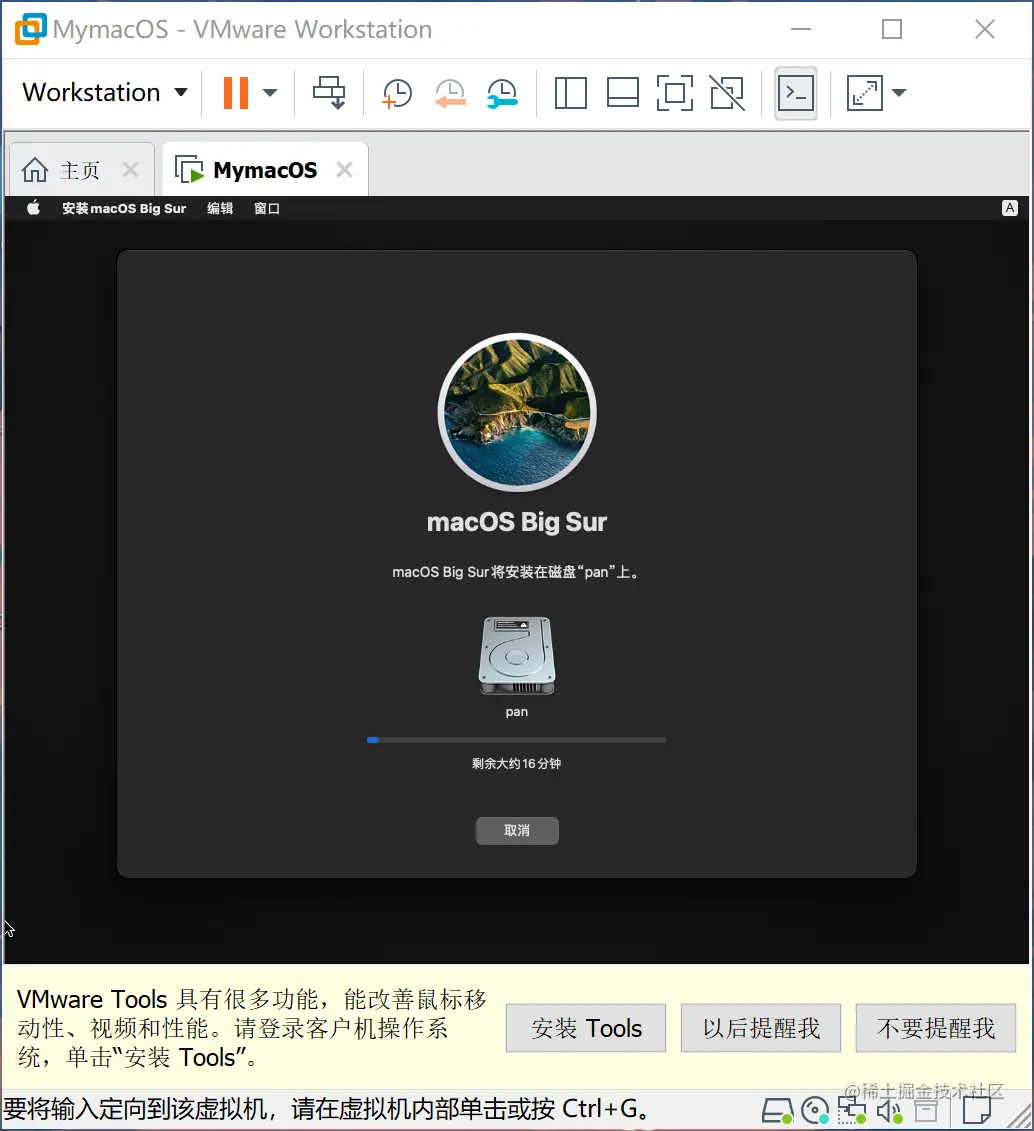Viewport: 1034px width, 1131px height.
Task: Click the message log note icon
Action: click(x=977, y=1111)
